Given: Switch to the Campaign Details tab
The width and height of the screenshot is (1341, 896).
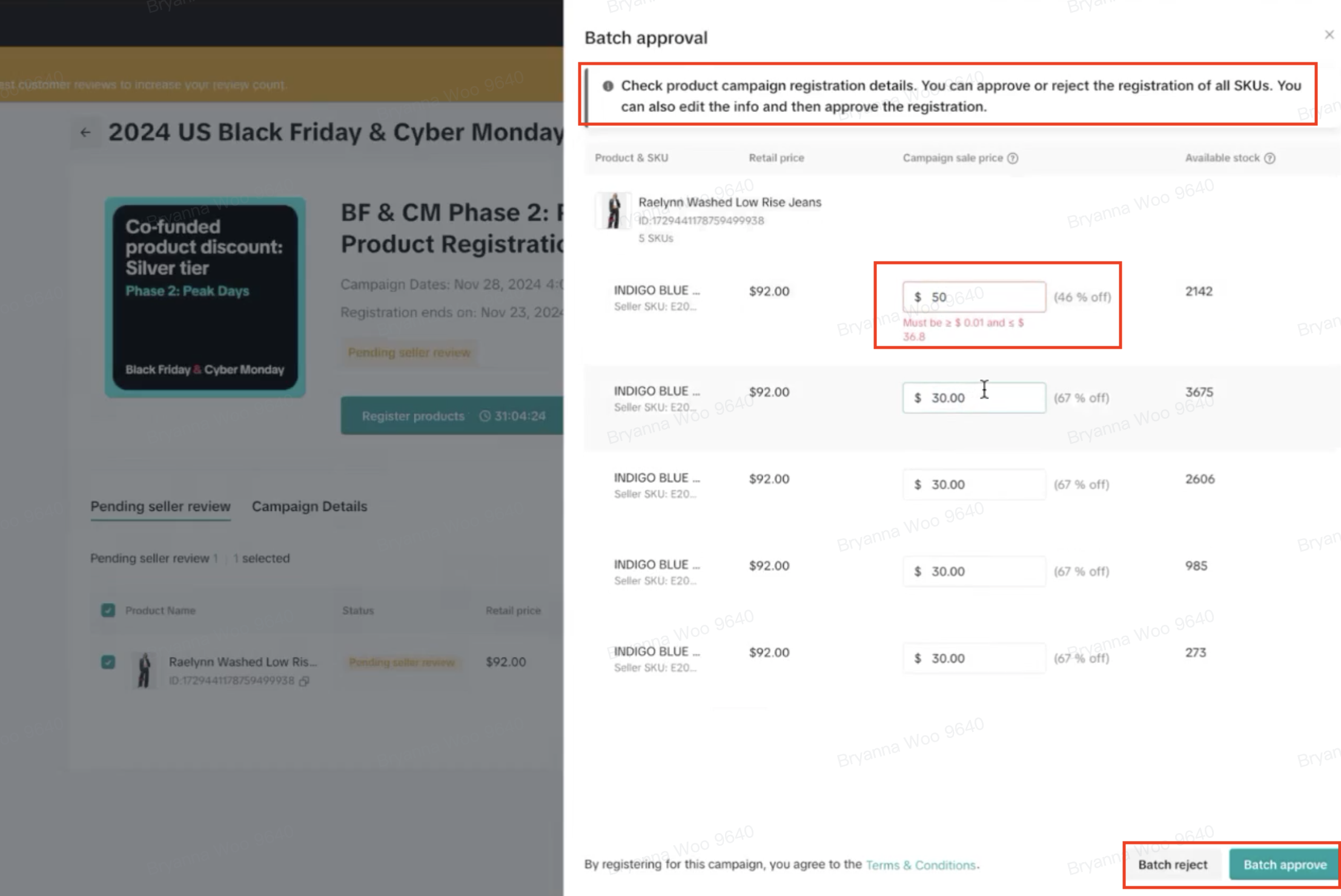Looking at the screenshot, I should [309, 506].
